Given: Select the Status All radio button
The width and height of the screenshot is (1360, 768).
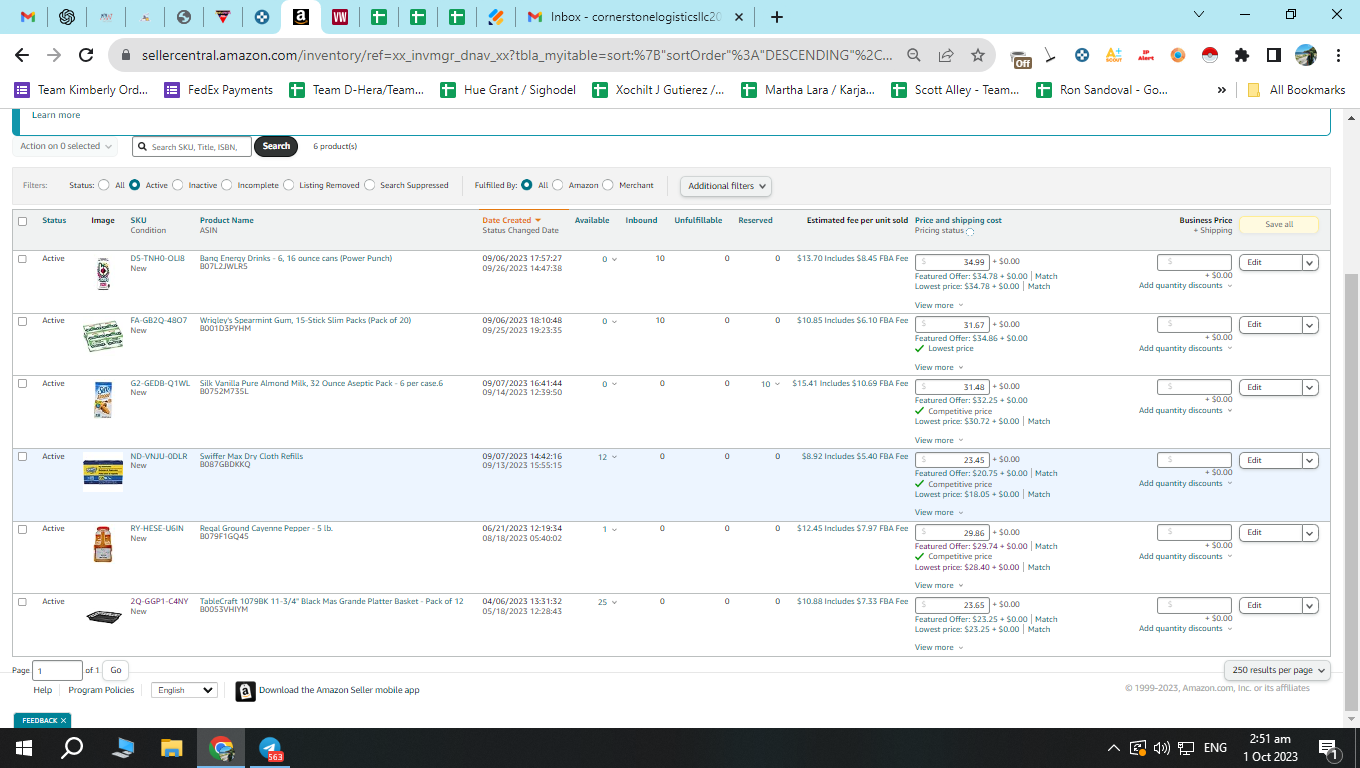Looking at the screenshot, I should 104,185.
